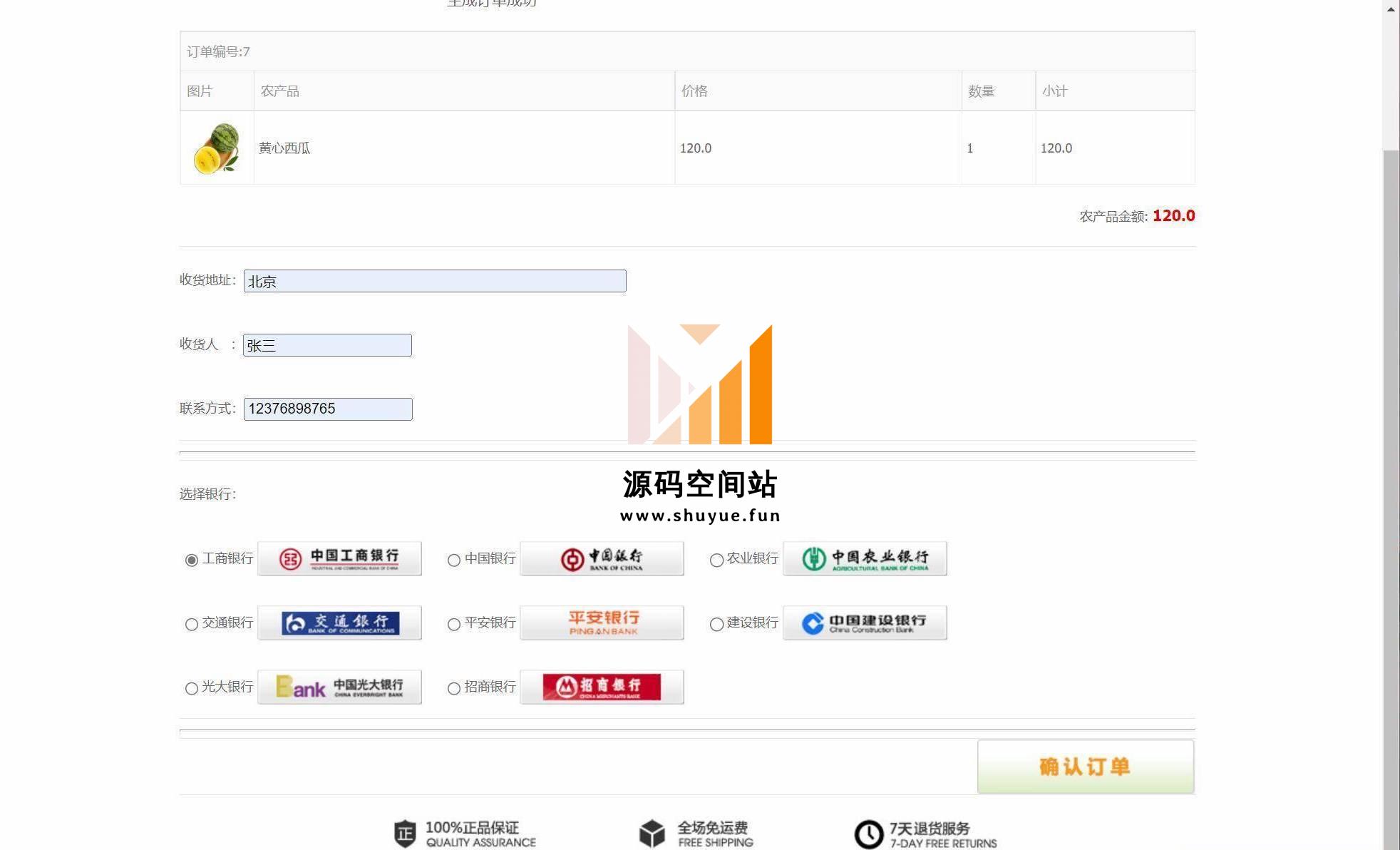Click the 100%正品保证 shield icon
The image size is (1400, 850).
405,833
